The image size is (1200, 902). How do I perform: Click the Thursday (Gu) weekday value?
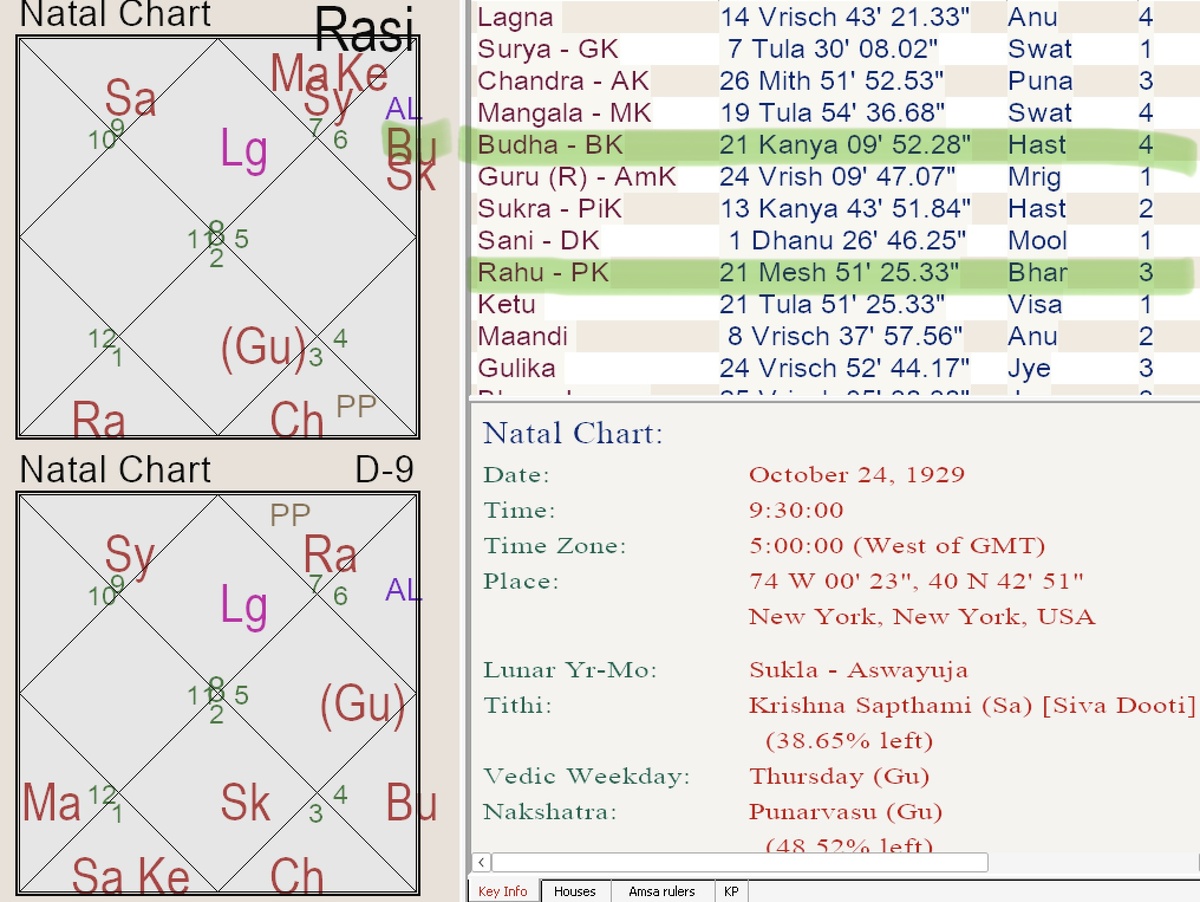click(839, 777)
